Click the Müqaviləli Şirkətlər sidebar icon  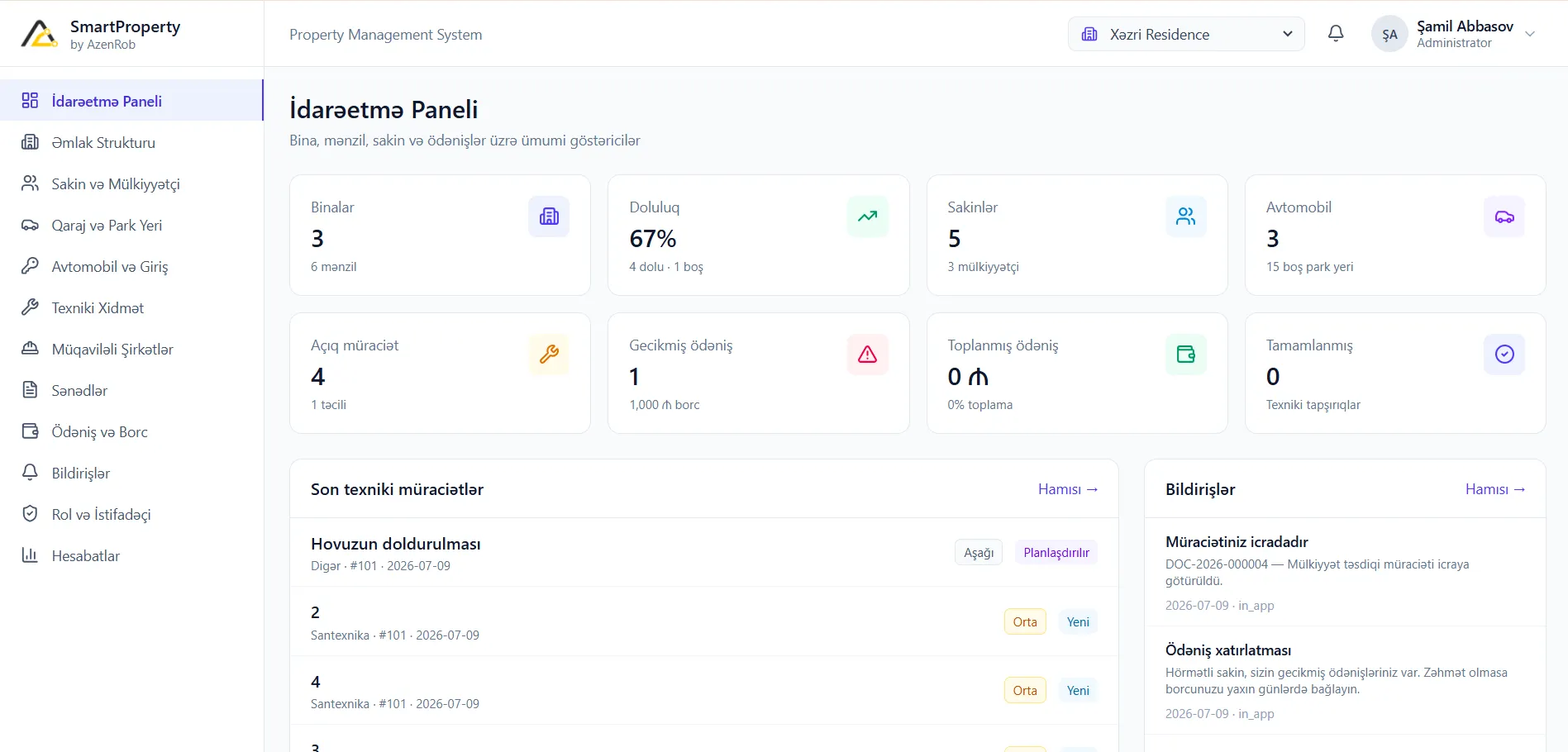(30, 349)
